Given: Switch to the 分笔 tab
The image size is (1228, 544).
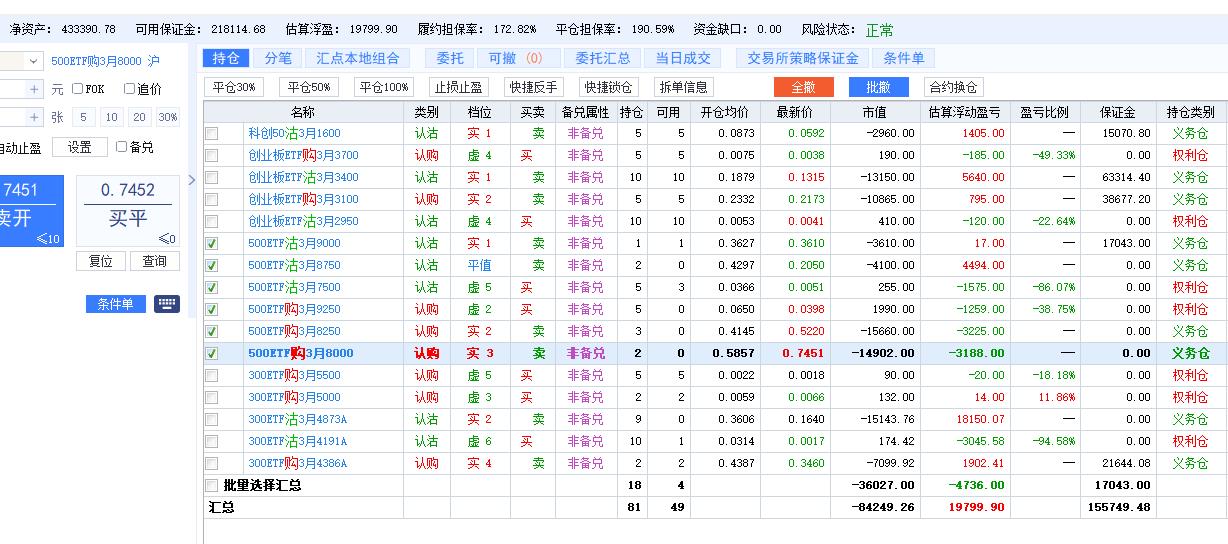Looking at the screenshot, I should (279, 58).
